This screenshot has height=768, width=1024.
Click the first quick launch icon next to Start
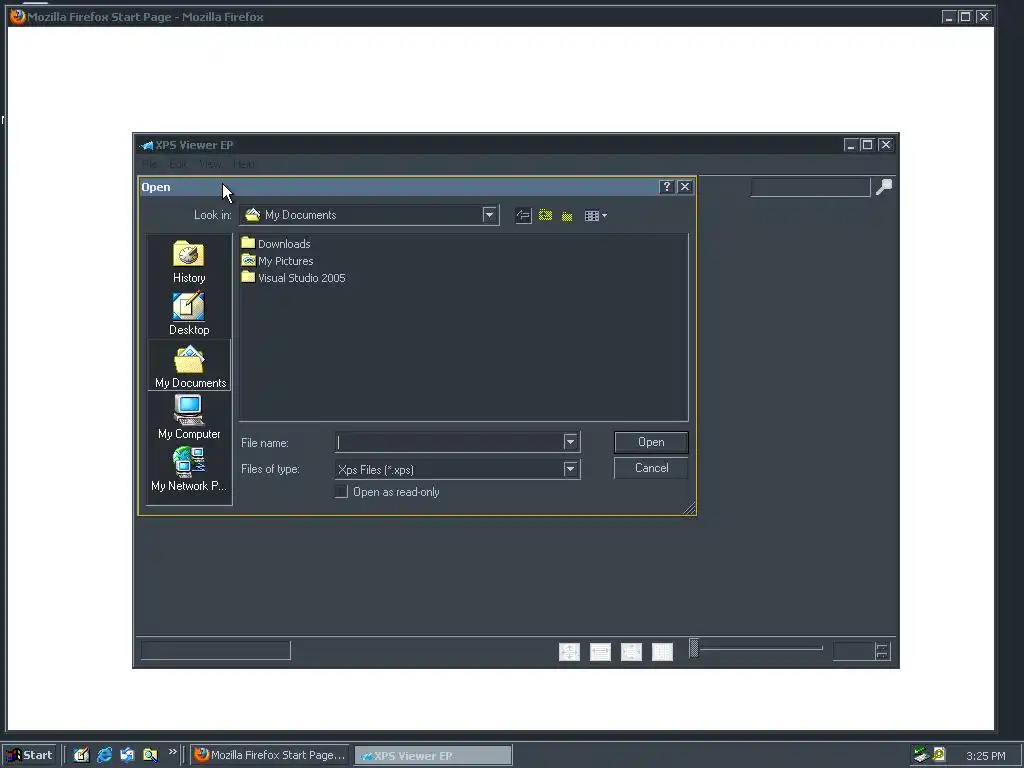(81, 755)
